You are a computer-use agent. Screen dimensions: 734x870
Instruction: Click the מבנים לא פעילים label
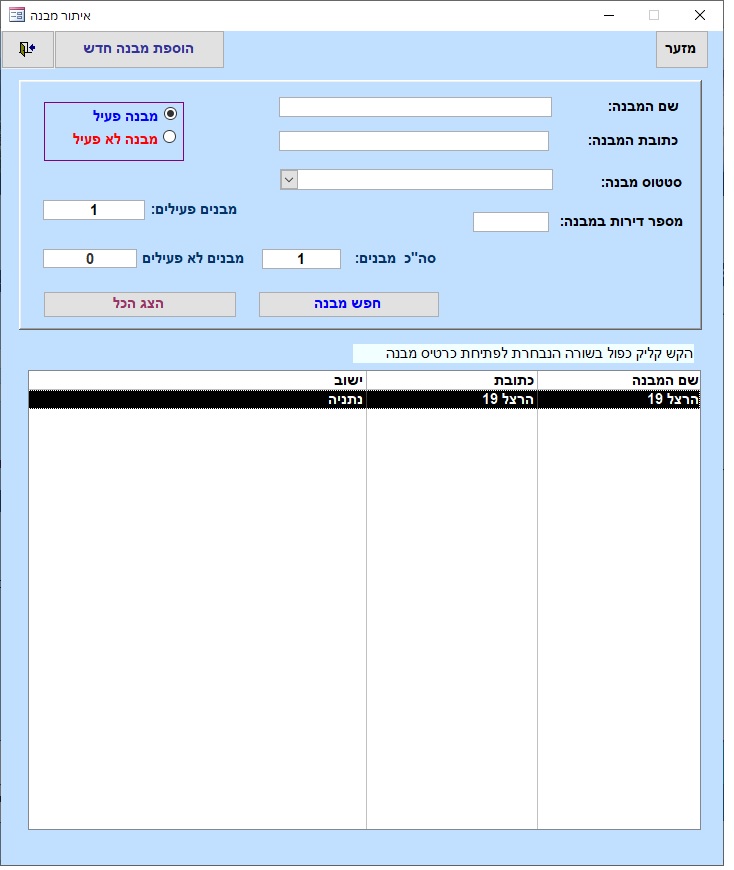coord(193,259)
